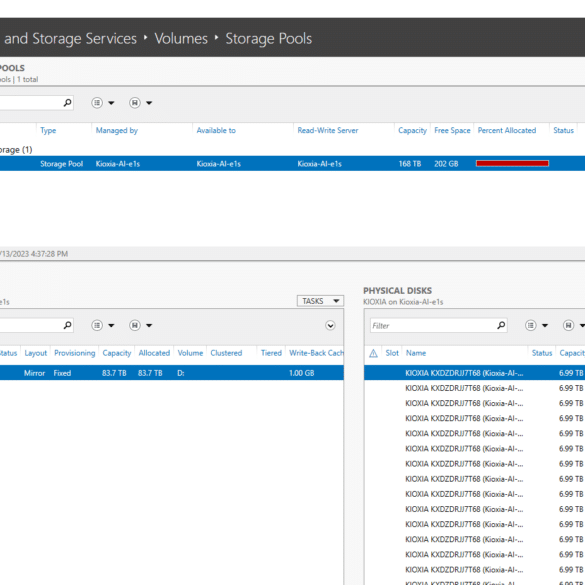Sort virtual disks by Clustered column
Image resolution: width=585 pixels, height=585 pixels.
pyautogui.click(x=226, y=353)
